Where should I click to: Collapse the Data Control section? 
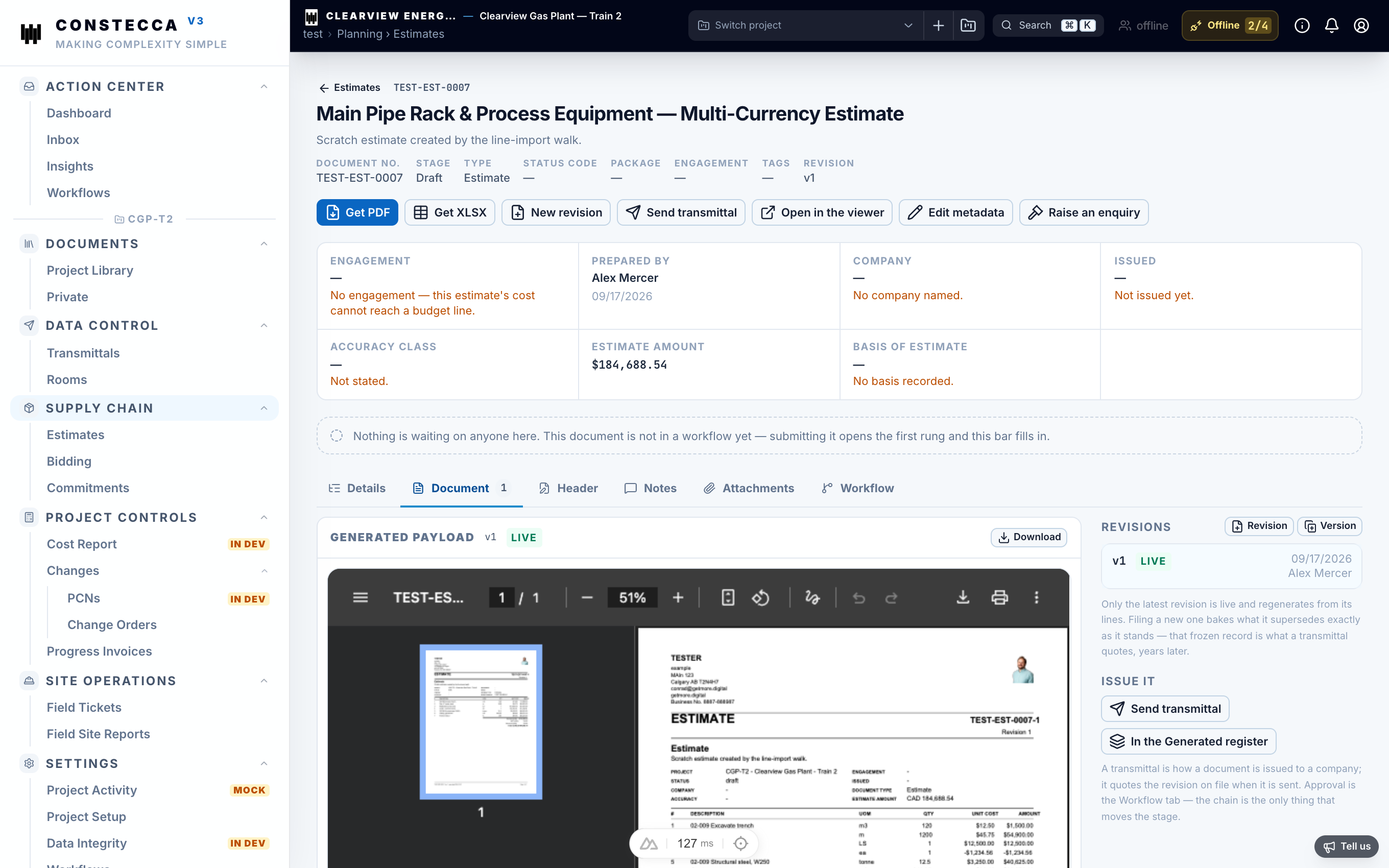pyautogui.click(x=264, y=326)
